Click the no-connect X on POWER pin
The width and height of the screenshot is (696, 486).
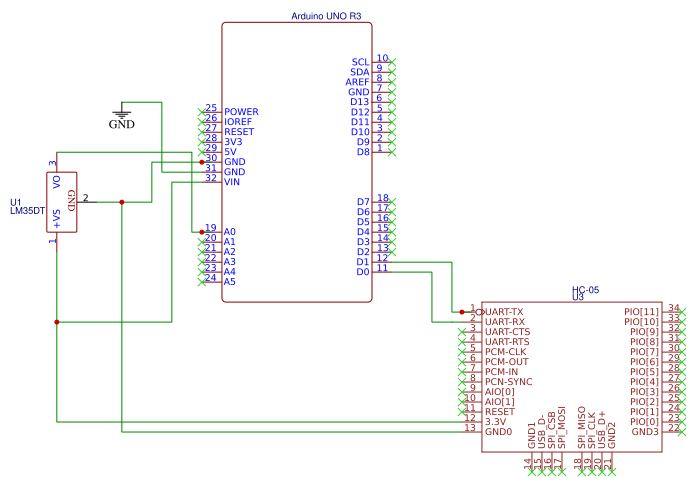202,112
